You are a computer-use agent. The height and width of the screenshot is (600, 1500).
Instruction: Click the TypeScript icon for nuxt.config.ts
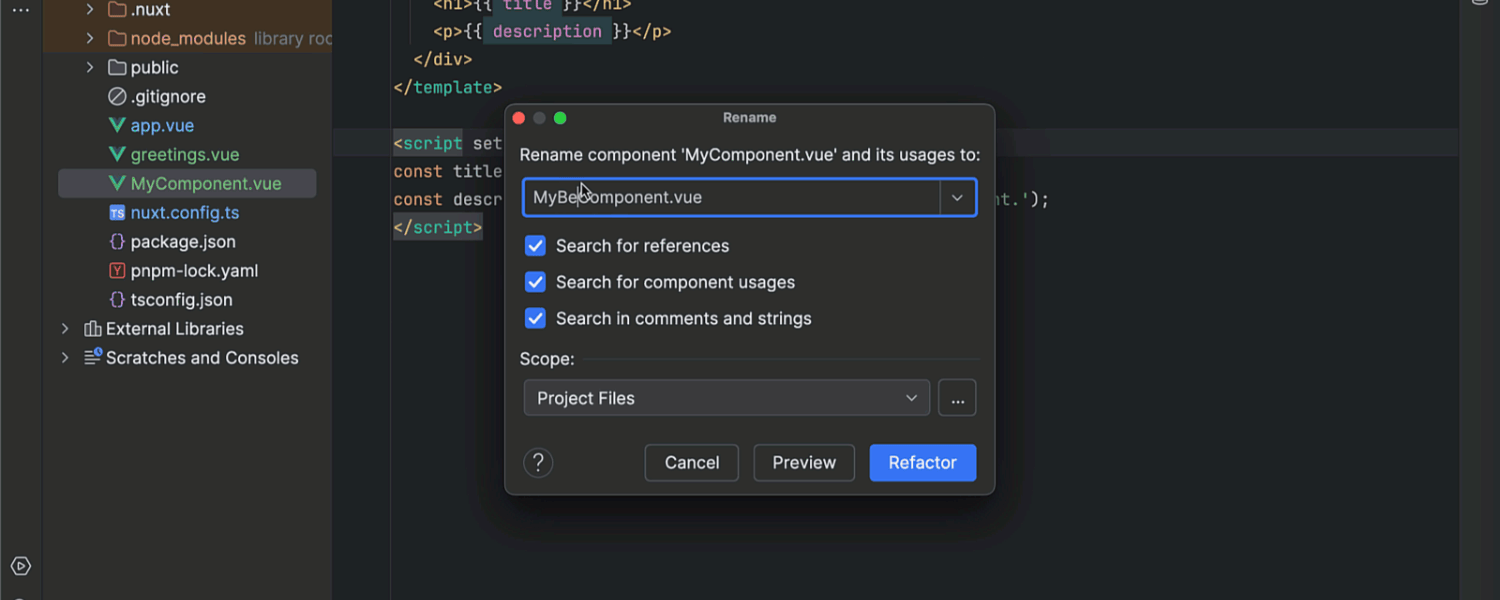coord(117,213)
